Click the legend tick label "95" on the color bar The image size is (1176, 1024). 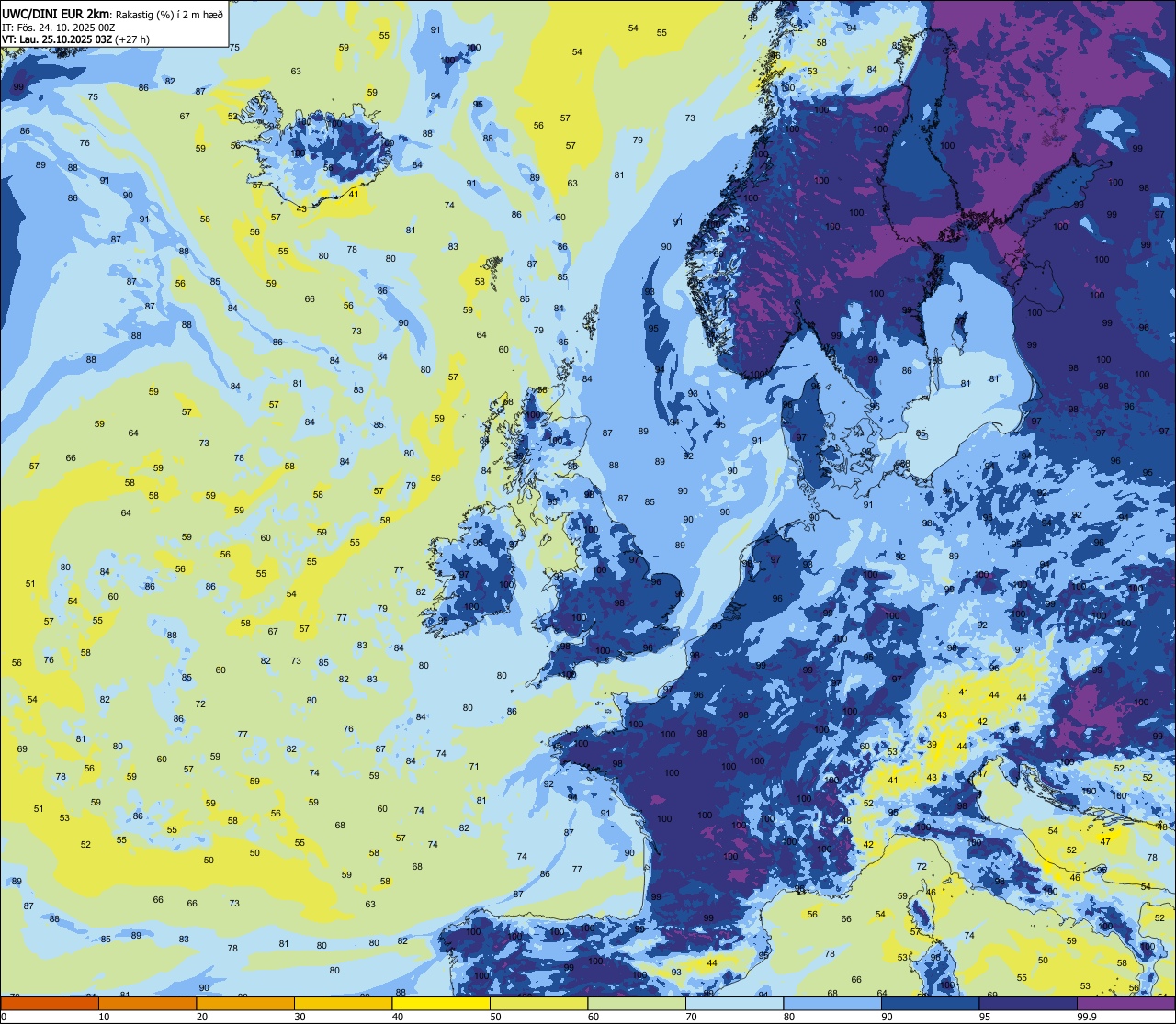pyautogui.click(x=985, y=1016)
